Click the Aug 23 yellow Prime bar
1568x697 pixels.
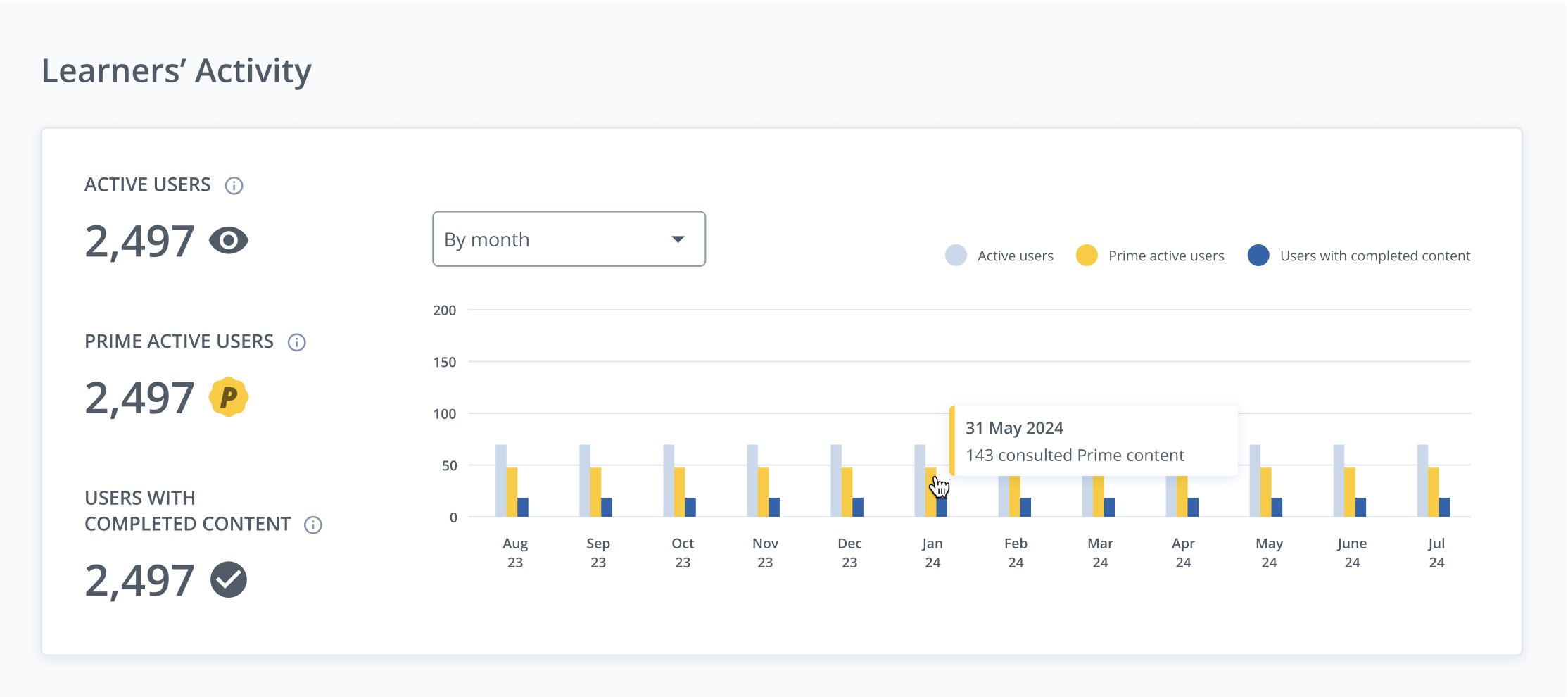512,492
